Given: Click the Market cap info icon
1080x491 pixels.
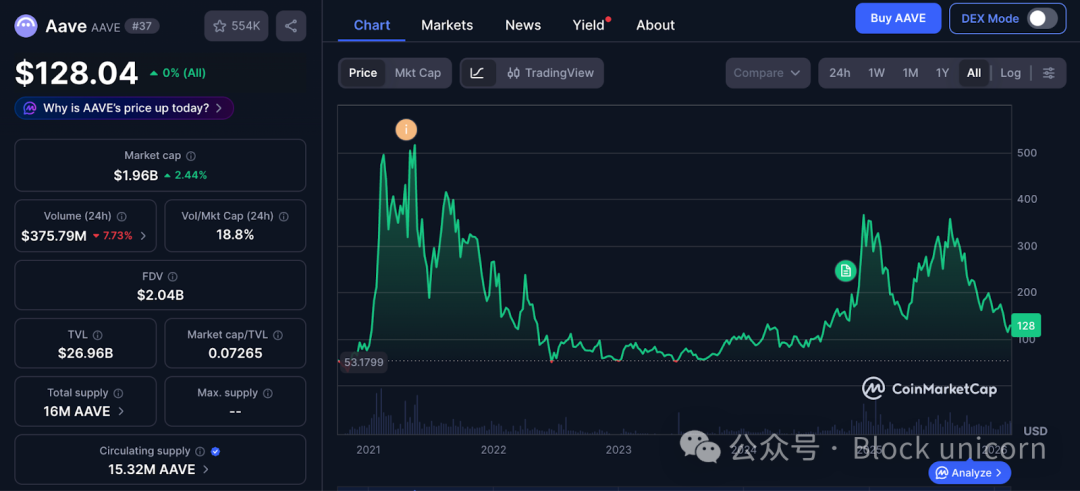Looking at the screenshot, I should coord(191,156).
